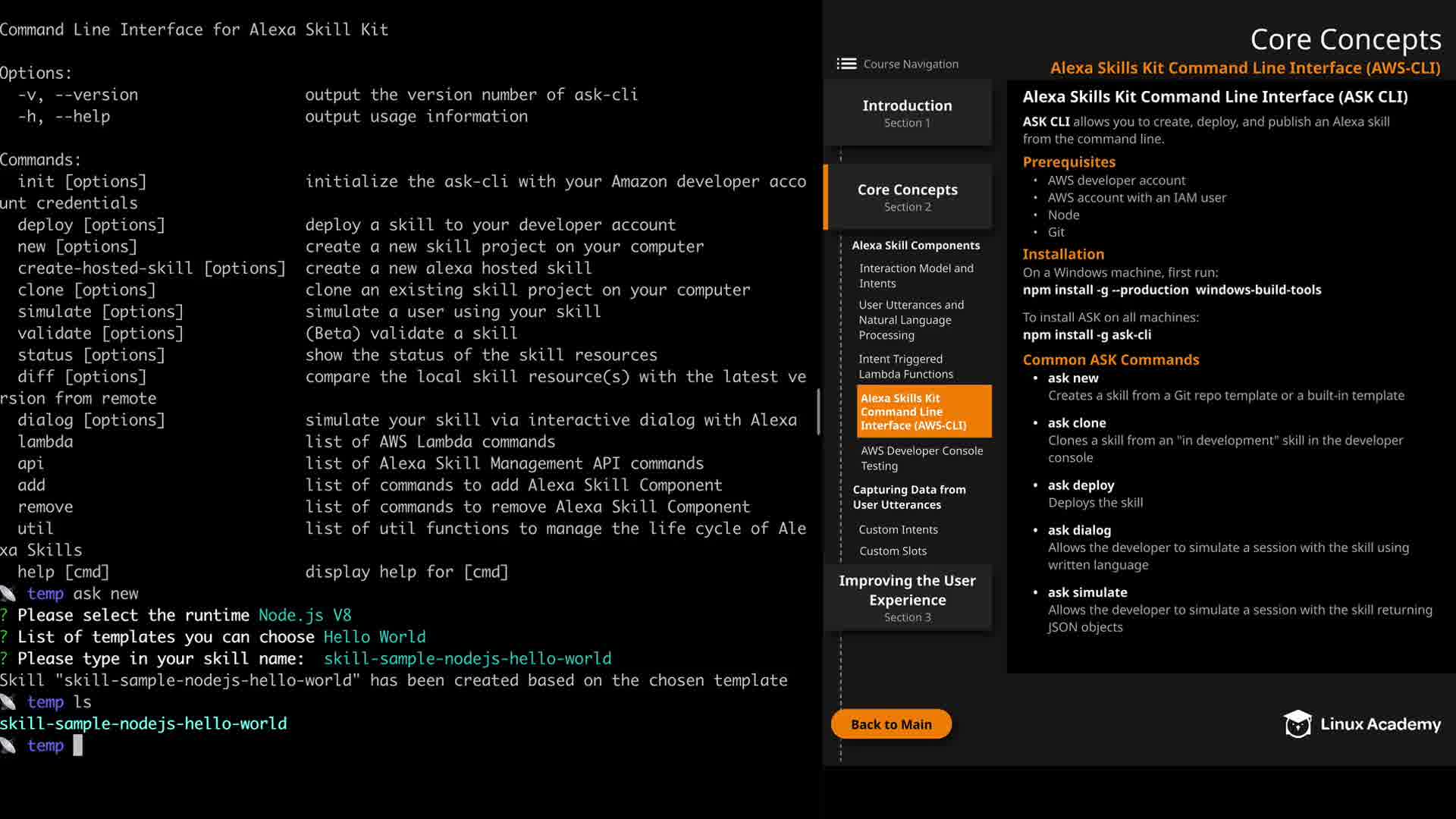Screen dimensions: 1456x819
Task: Open the Introduction Section 1 block
Action: tap(907, 113)
